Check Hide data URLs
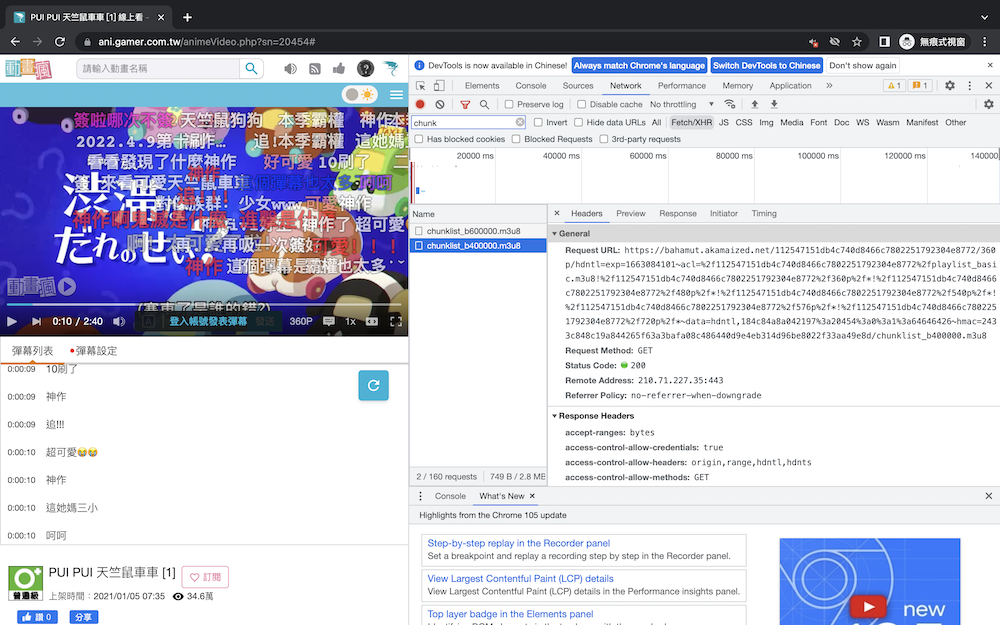The height and width of the screenshot is (625, 1000). (578, 122)
